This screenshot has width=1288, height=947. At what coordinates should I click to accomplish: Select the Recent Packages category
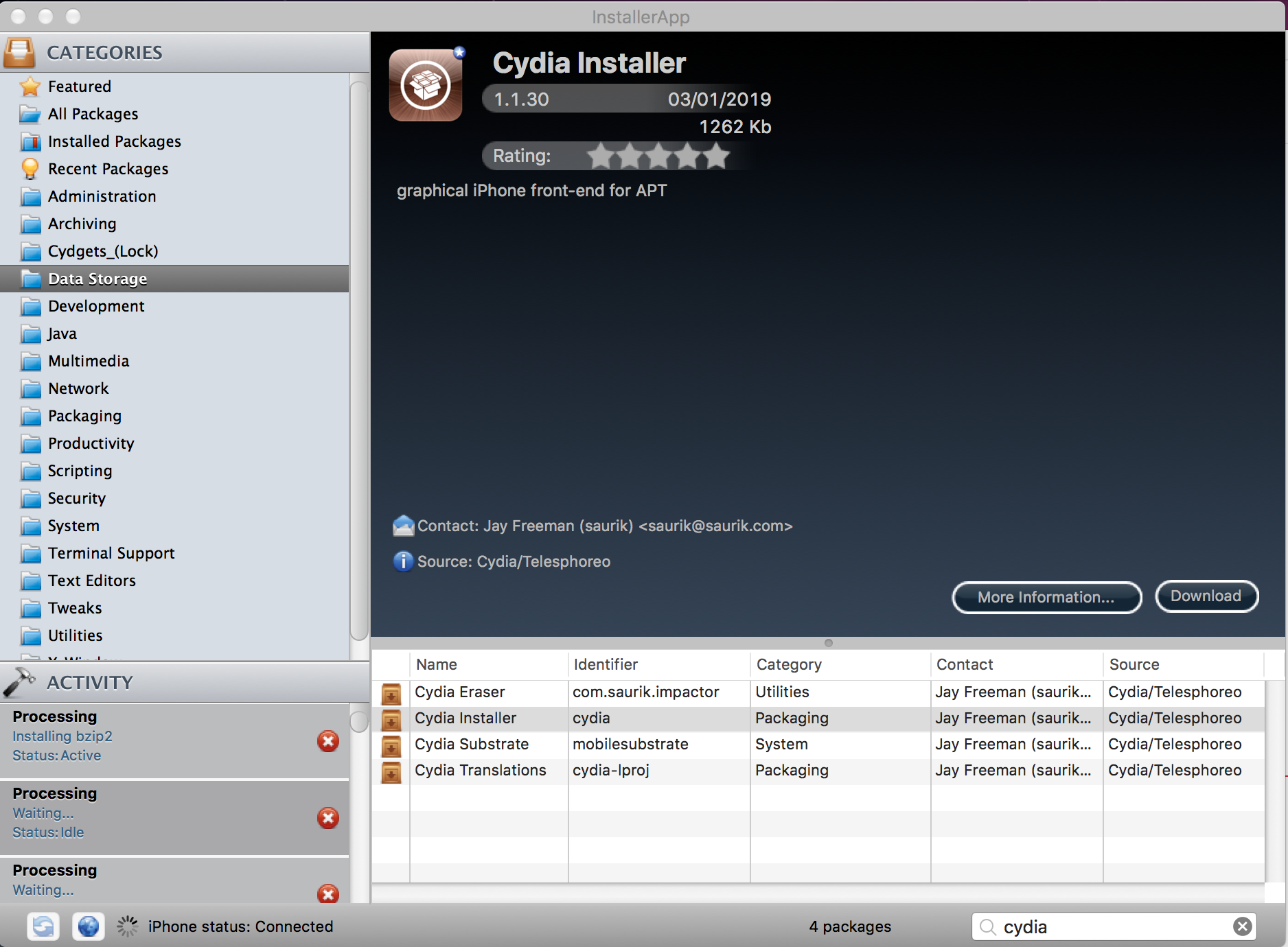click(174, 169)
